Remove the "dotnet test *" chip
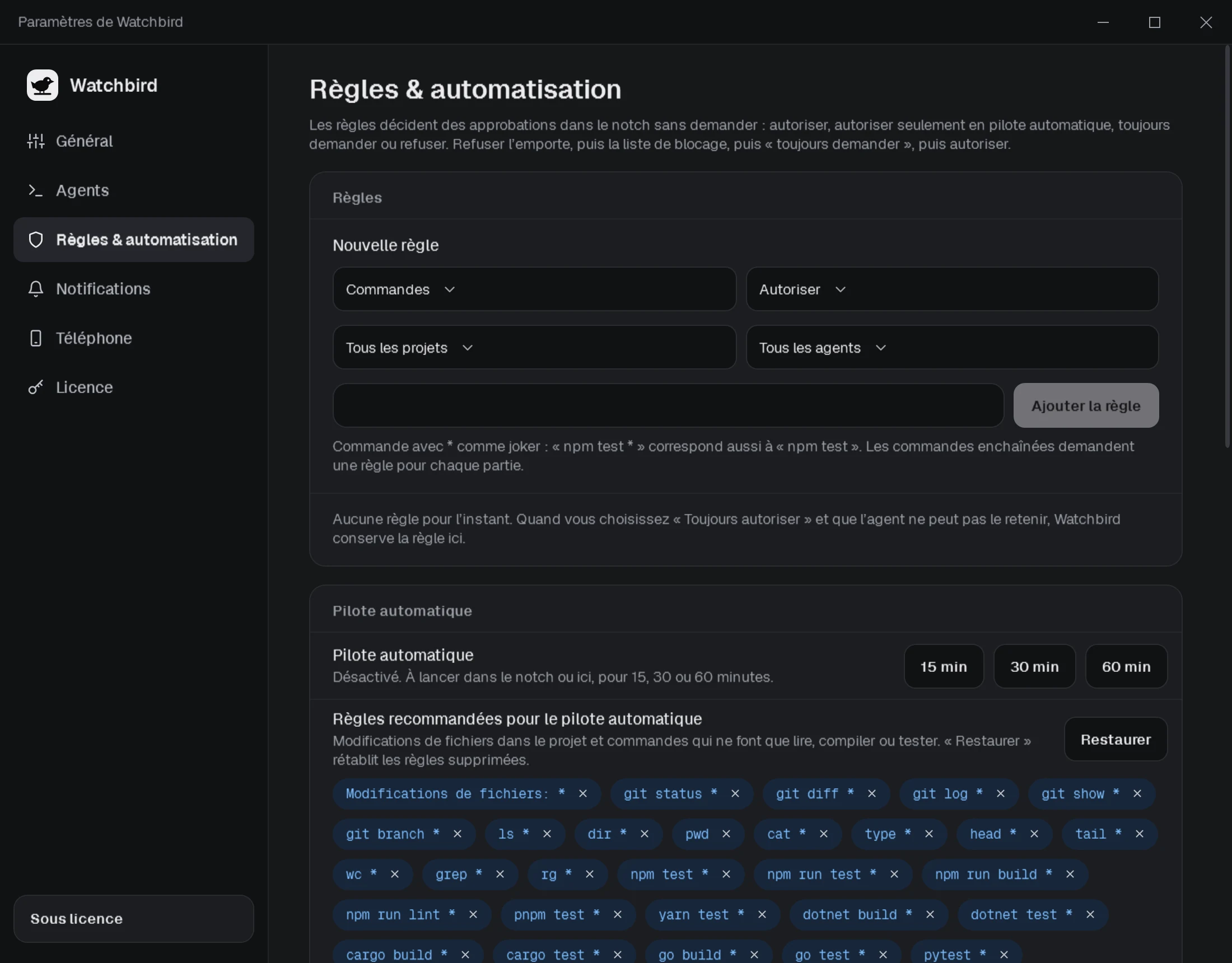Viewport: 1232px width, 963px height. 1090,914
